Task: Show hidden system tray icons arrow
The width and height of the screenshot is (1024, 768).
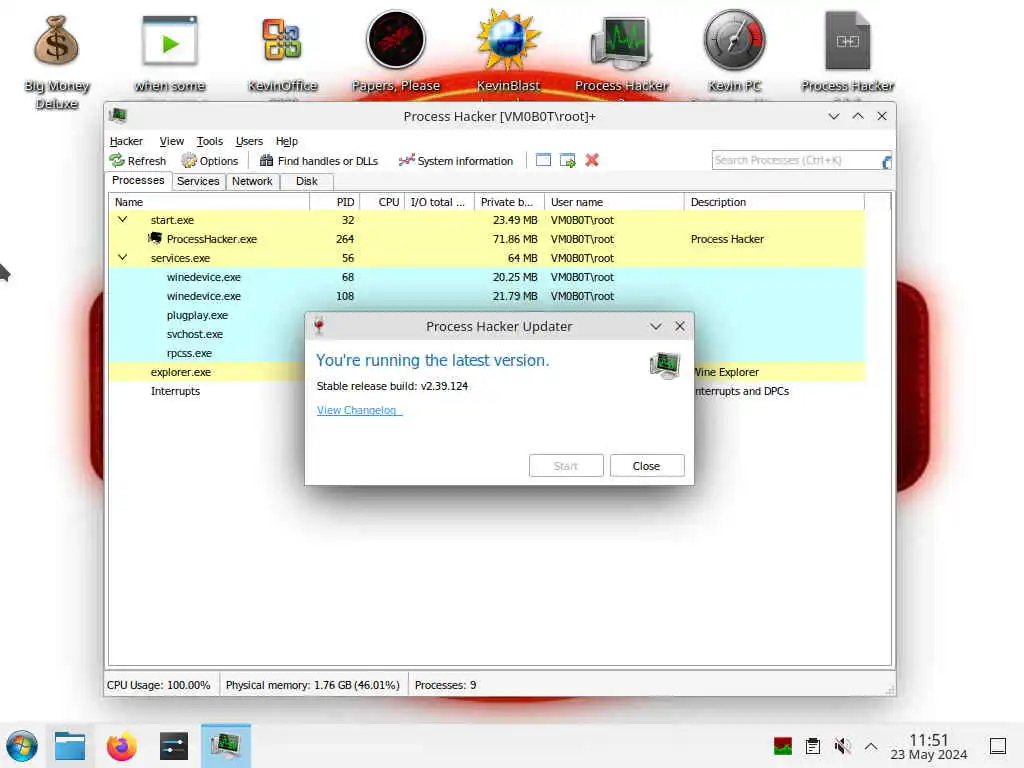Action: click(x=871, y=746)
